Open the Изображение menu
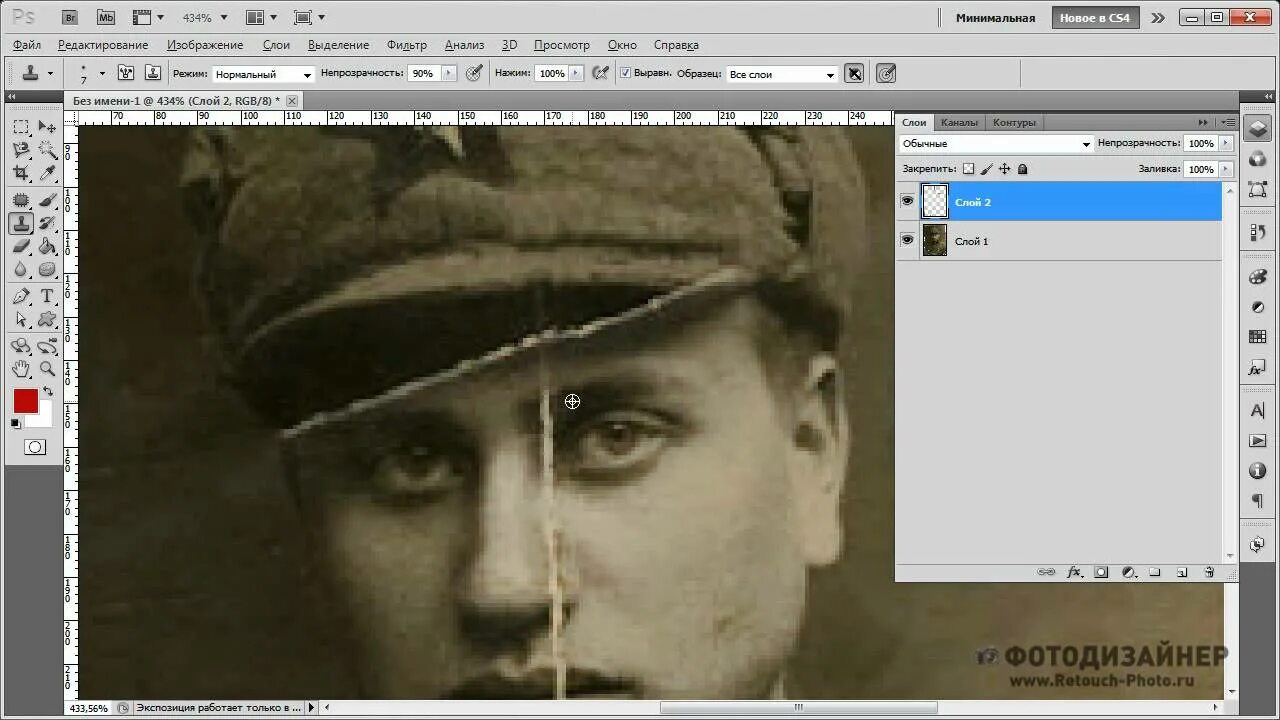The width and height of the screenshot is (1280, 720). pos(205,45)
